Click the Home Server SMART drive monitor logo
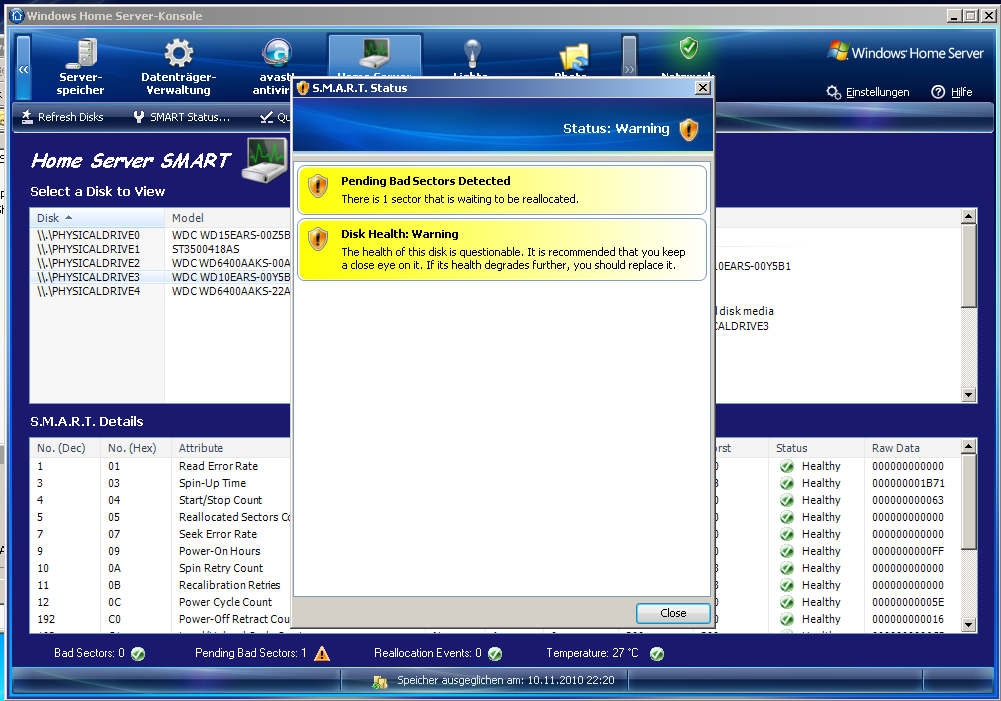 click(x=266, y=160)
